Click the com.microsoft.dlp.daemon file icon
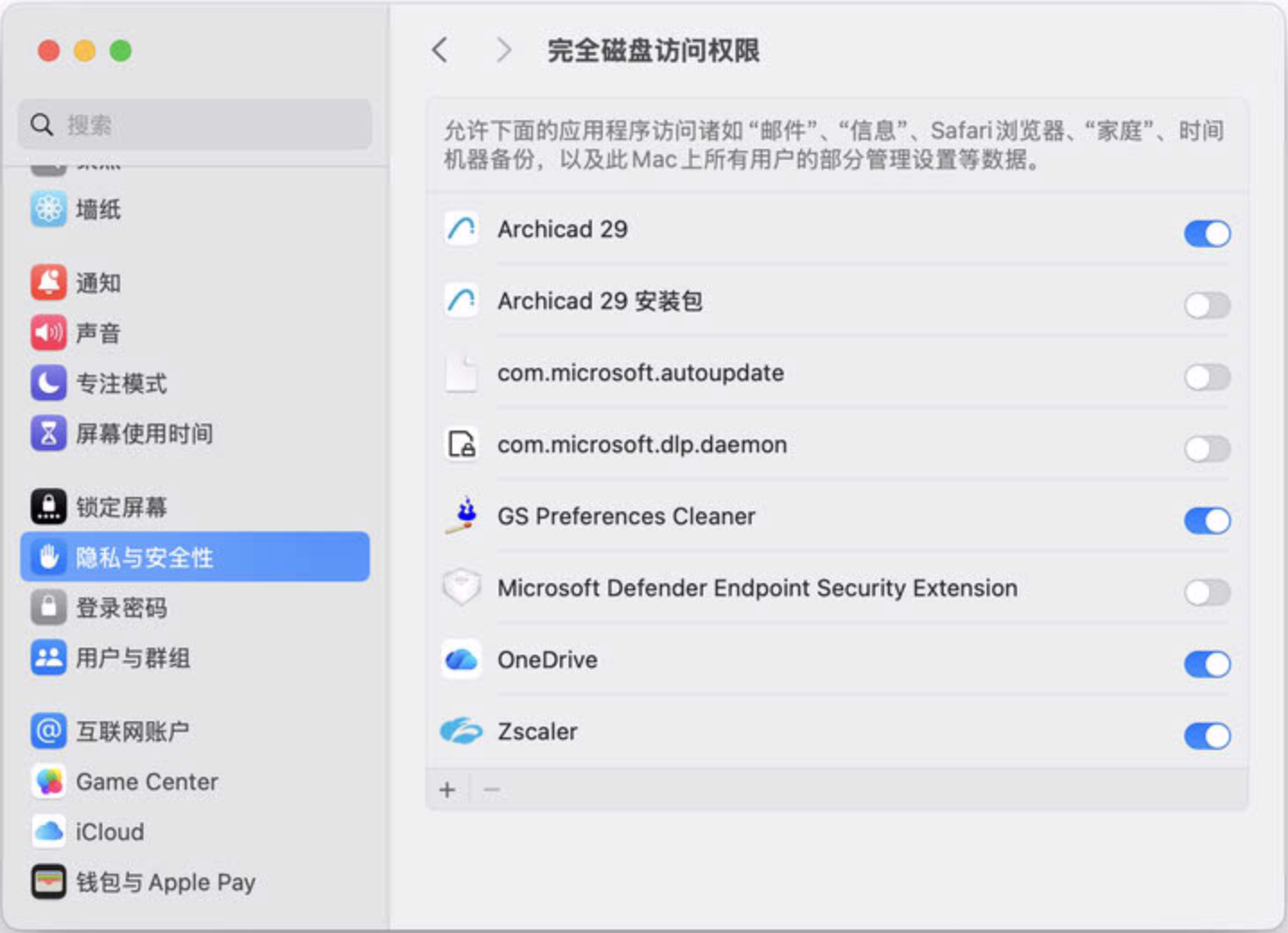 point(462,445)
